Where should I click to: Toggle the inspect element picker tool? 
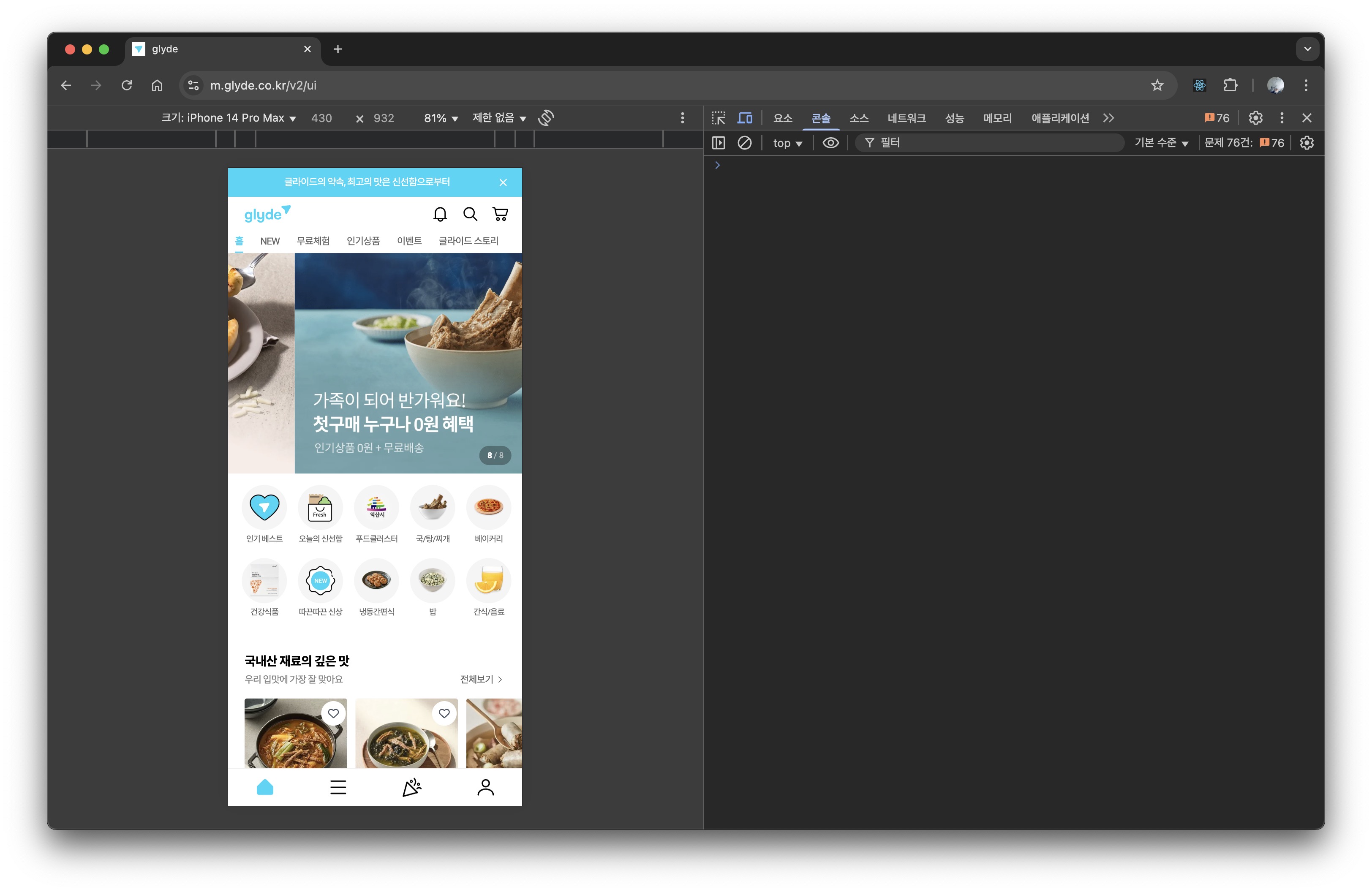(x=718, y=118)
